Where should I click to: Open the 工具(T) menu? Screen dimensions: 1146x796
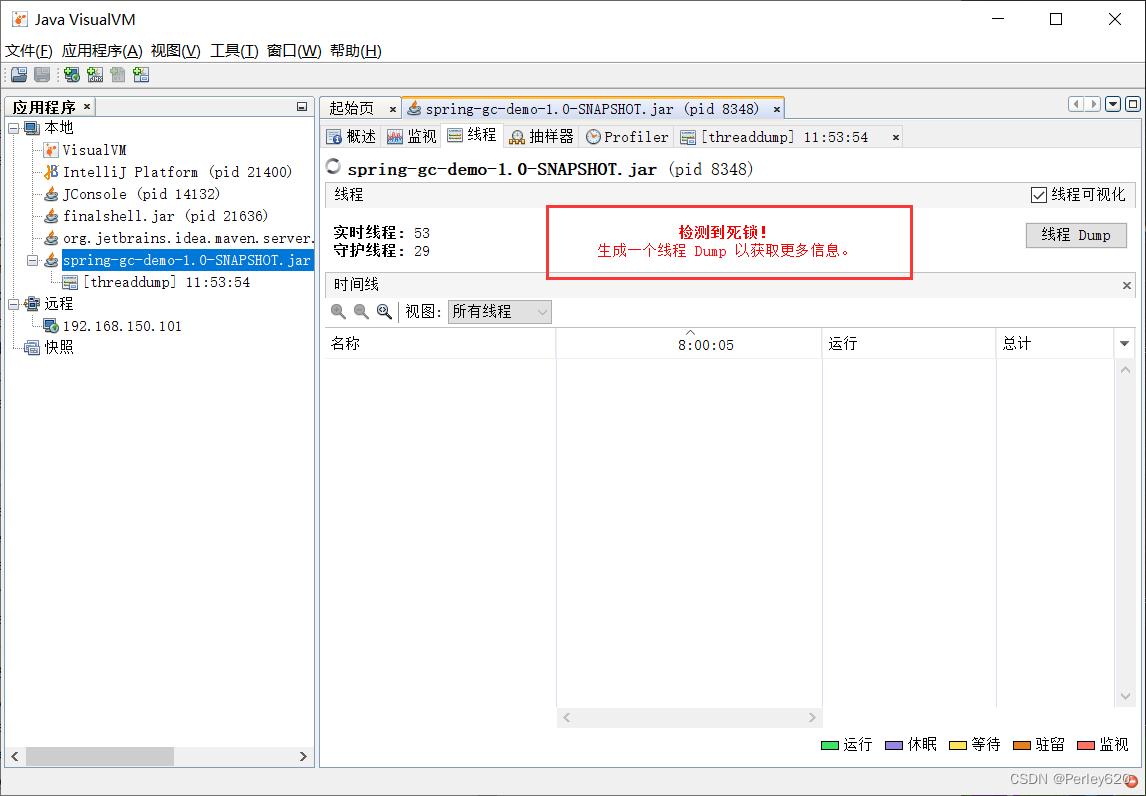[x=235, y=50]
